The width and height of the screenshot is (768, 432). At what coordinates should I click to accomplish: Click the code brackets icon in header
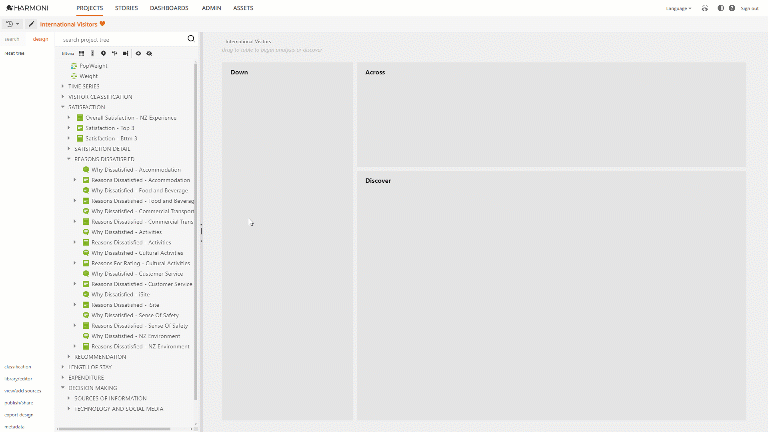pyautogui.click(x=705, y=8)
